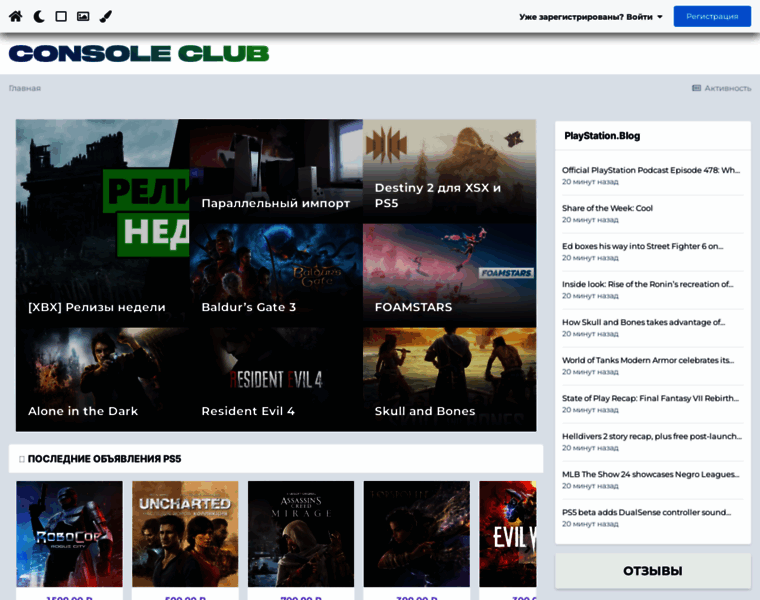Open the Resident Evil 4 tile
Viewport: 760px width, 600px height.
(276, 379)
